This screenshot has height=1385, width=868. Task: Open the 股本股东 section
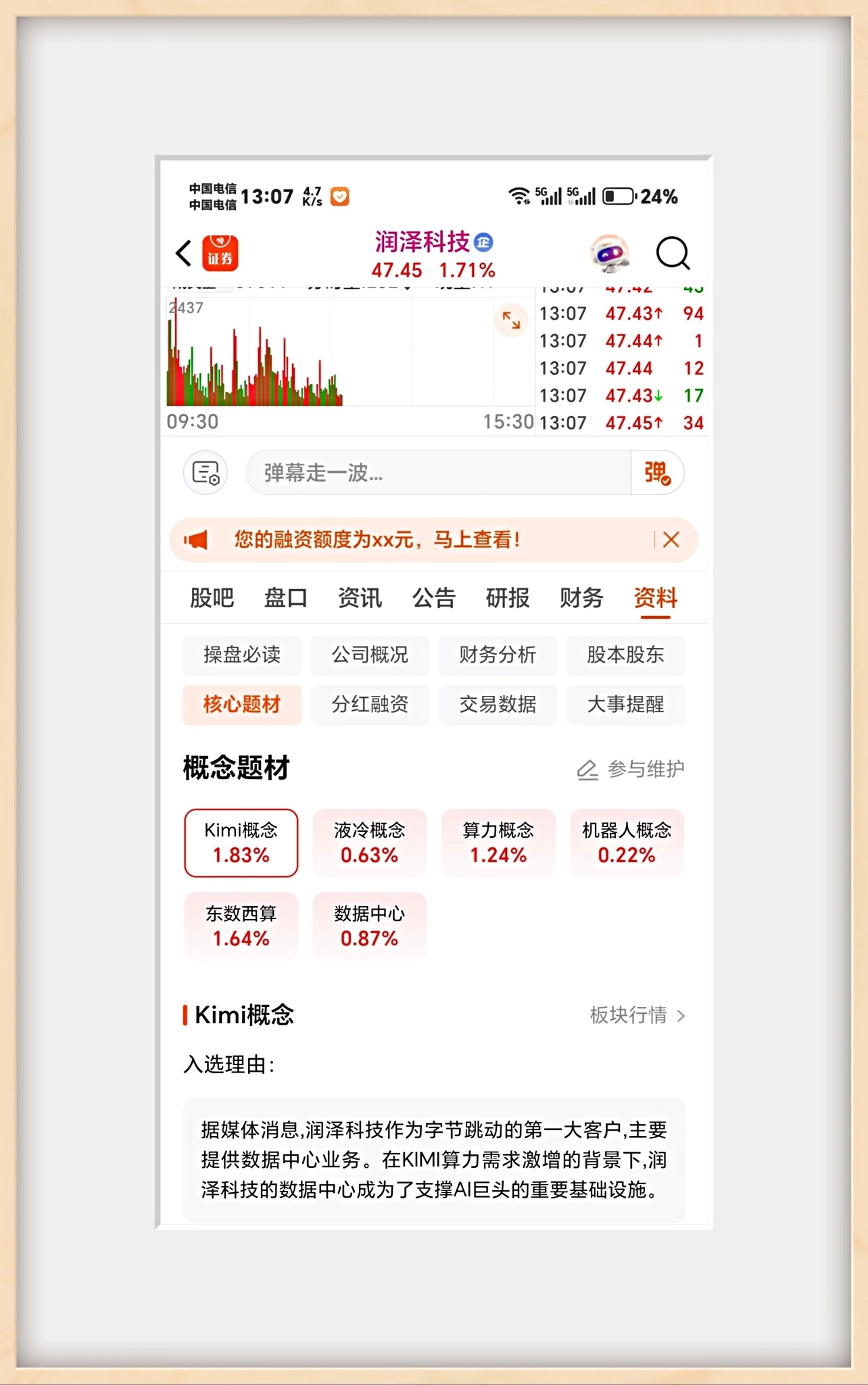coord(625,655)
